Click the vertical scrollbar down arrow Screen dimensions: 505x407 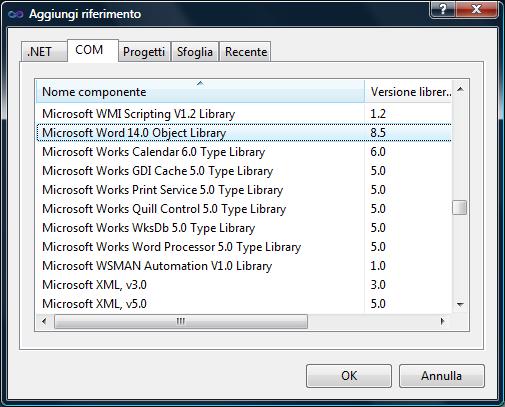pos(460,304)
